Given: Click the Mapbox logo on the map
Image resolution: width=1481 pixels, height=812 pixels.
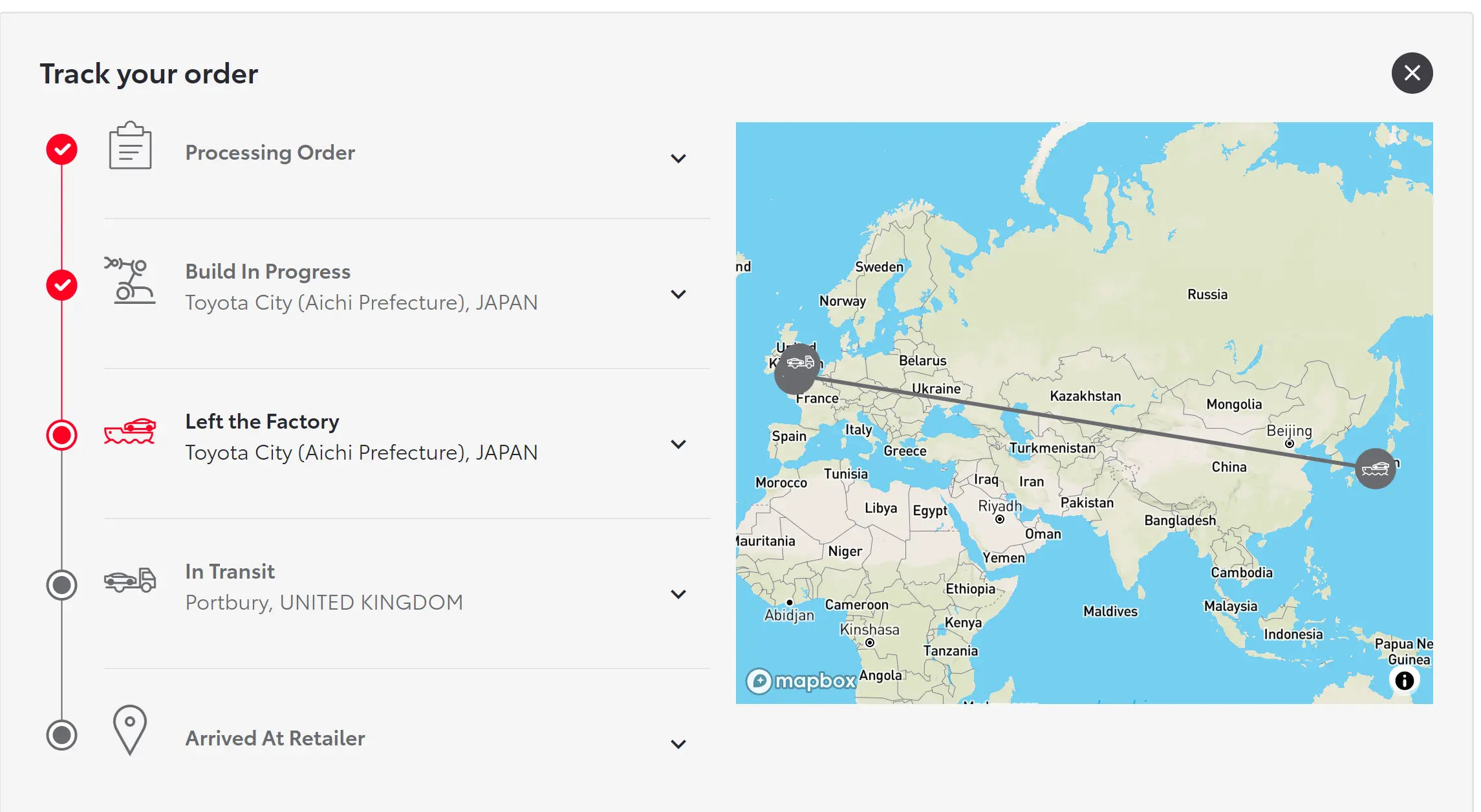Looking at the screenshot, I should pos(802,681).
